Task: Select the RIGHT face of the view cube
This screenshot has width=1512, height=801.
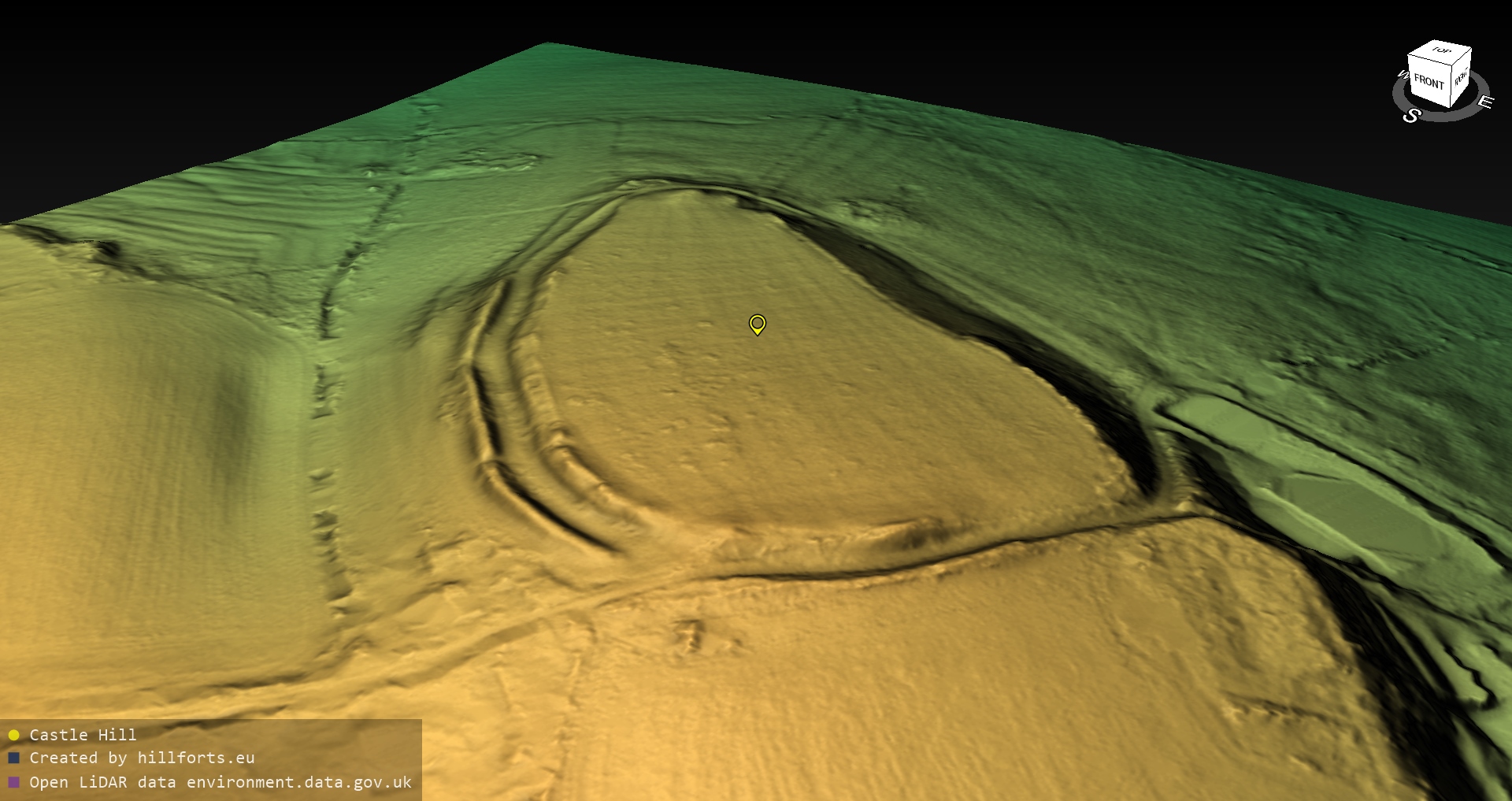Action: [1461, 77]
